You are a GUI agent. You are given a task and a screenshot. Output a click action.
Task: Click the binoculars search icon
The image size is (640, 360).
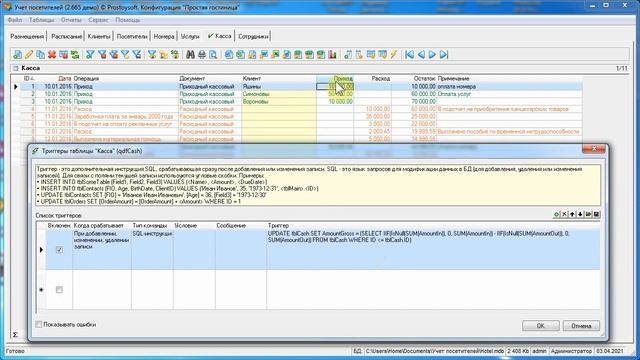click(x=190, y=55)
